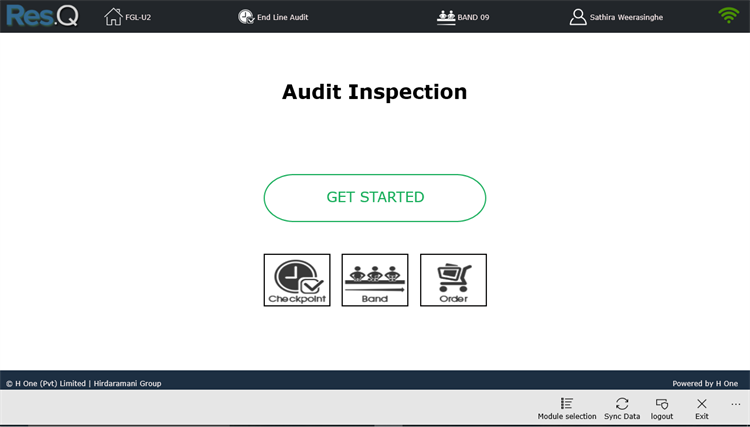Expand the more options ellipsis
This screenshot has height=427, width=750.
[736, 405]
